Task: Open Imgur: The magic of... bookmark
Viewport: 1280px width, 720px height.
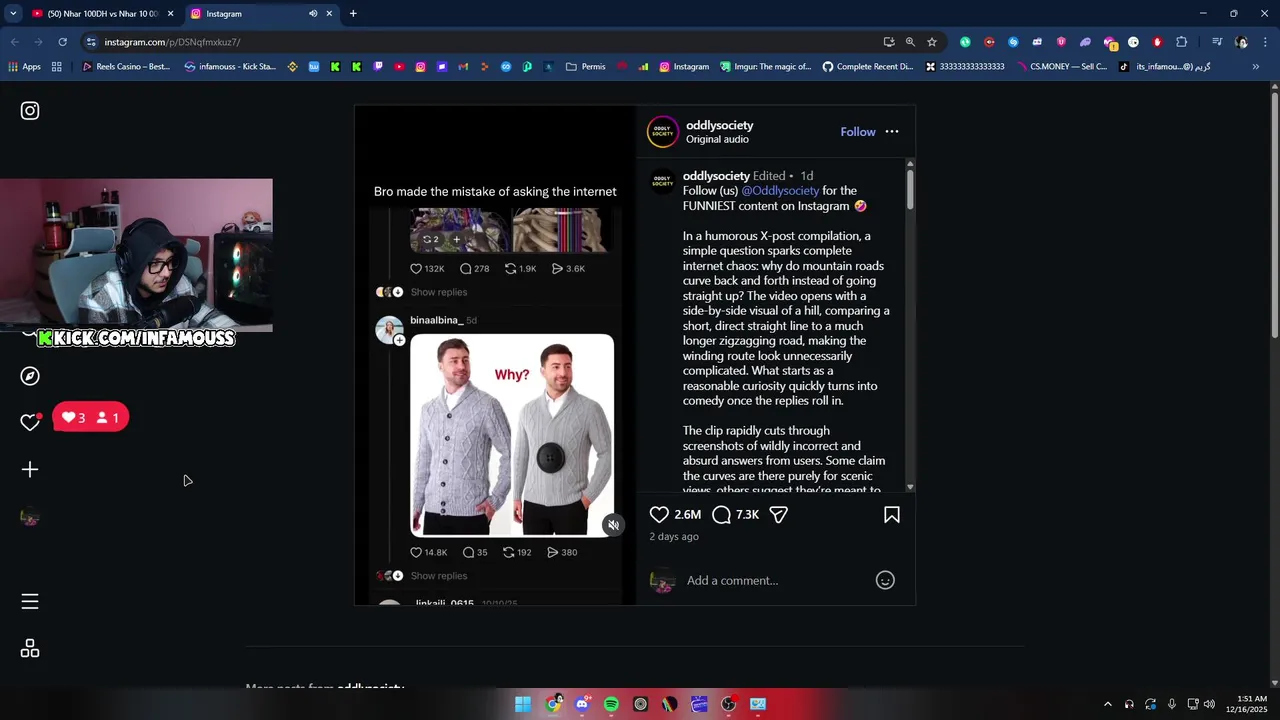Action: tap(765, 67)
